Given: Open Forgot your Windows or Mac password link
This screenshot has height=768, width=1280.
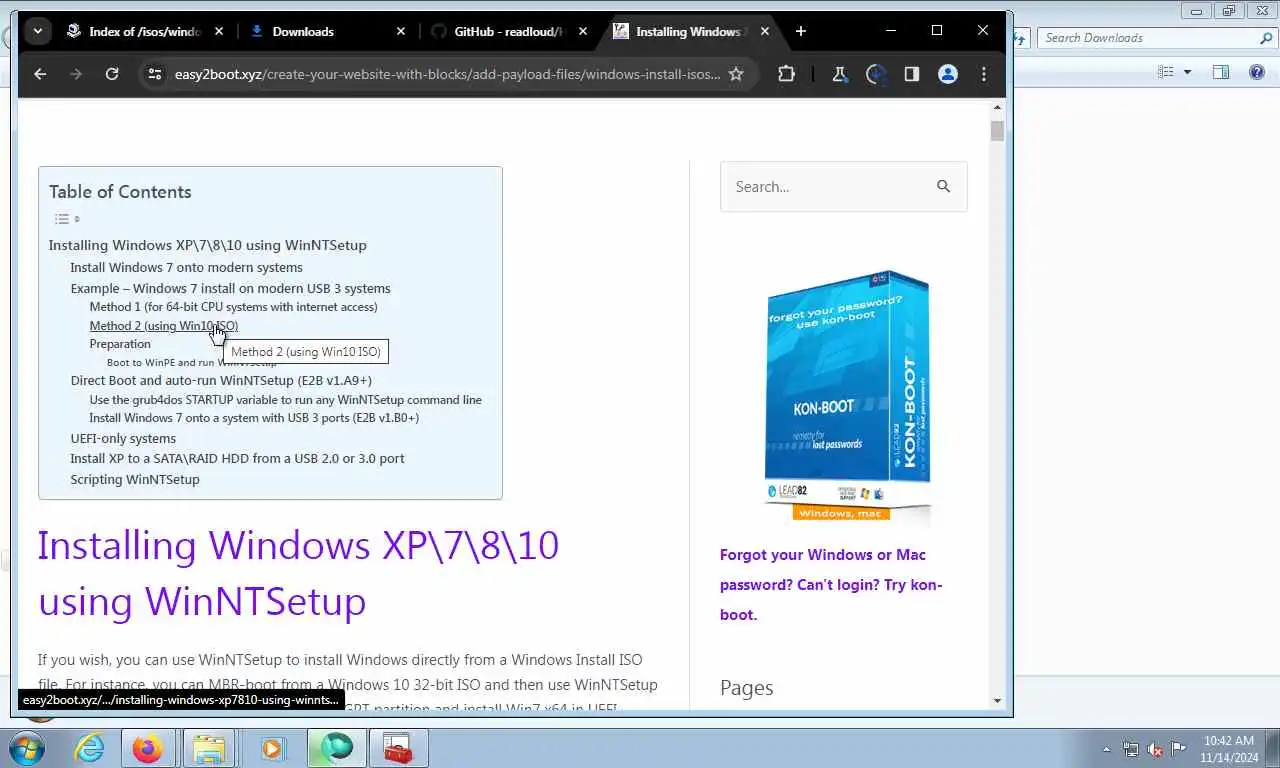Looking at the screenshot, I should coord(831,585).
